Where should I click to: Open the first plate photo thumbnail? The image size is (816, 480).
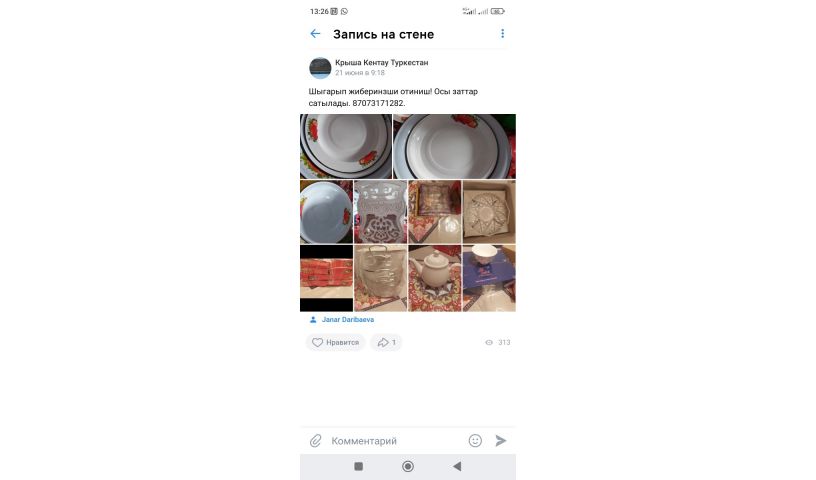click(x=346, y=146)
